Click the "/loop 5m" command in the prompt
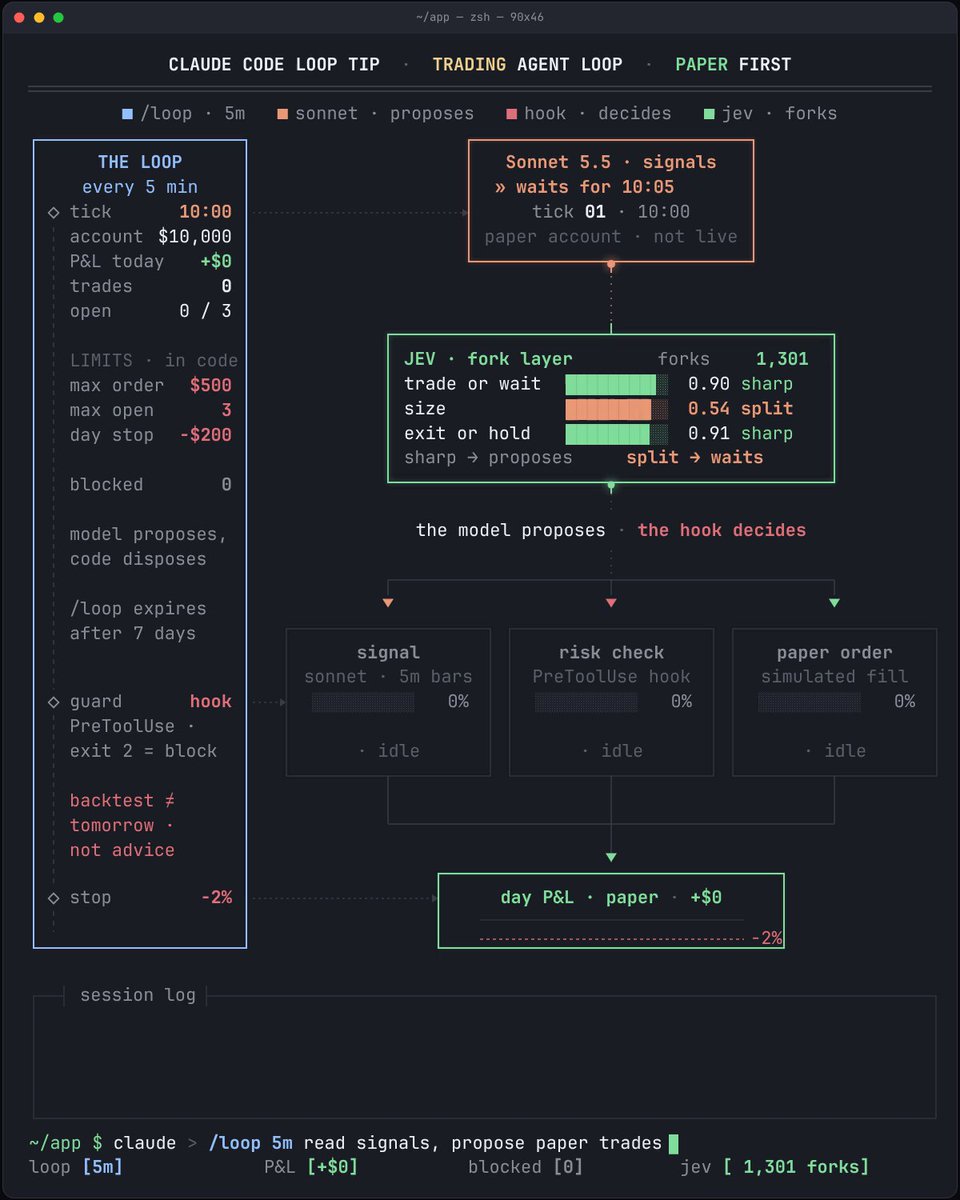This screenshot has height=1200, width=960. click(250, 1143)
